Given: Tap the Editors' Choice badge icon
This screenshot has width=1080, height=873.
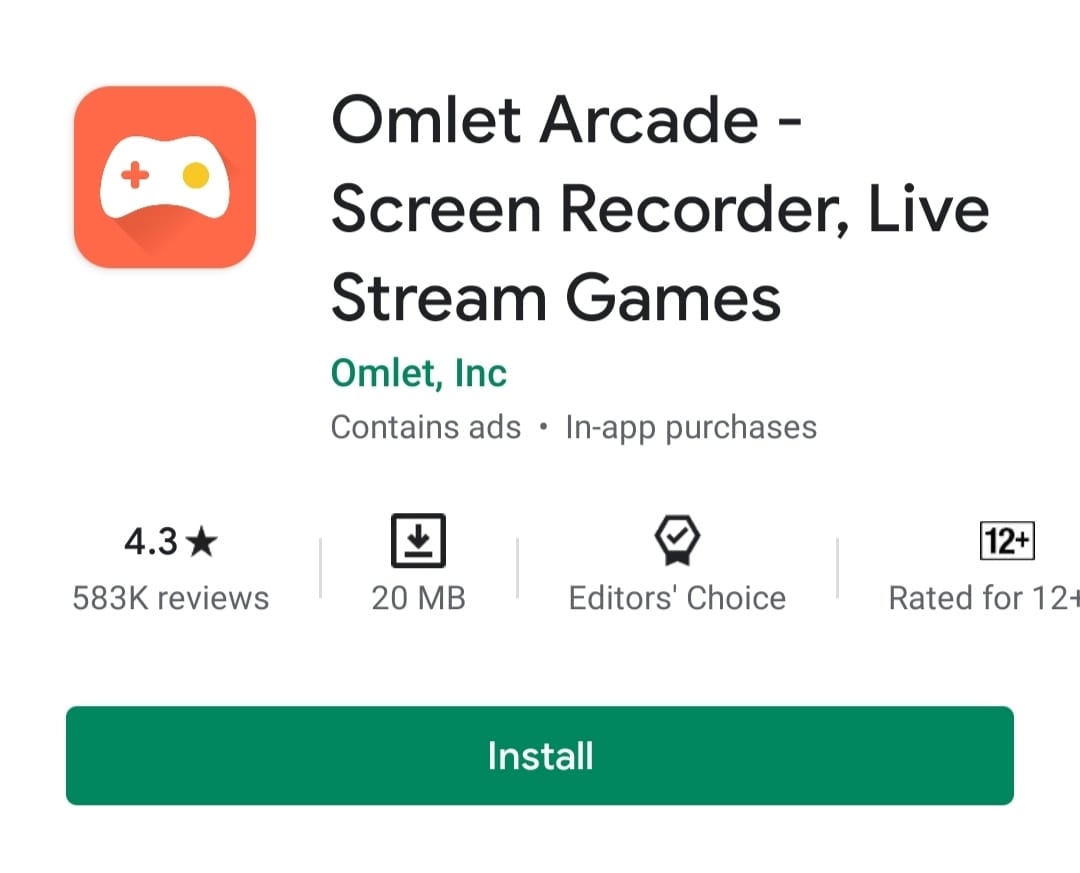Looking at the screenshot, I should (x=677, y=541).
